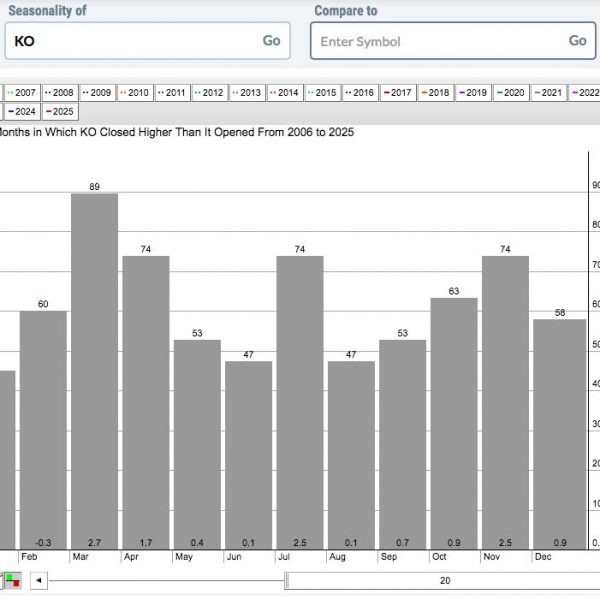Toggle the 2010 year series
600x600 pixels.
coord(135,93)
